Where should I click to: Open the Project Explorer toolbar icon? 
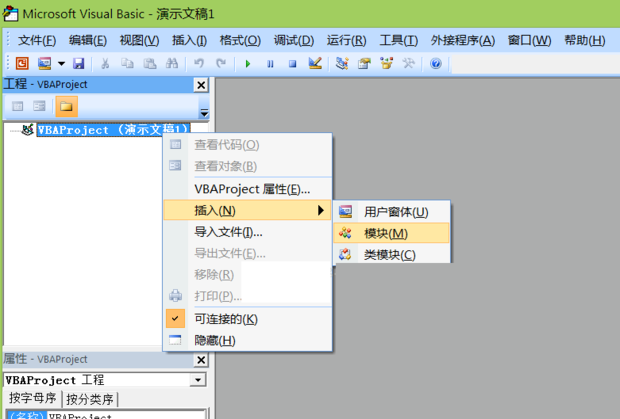(x=342, y=63)
